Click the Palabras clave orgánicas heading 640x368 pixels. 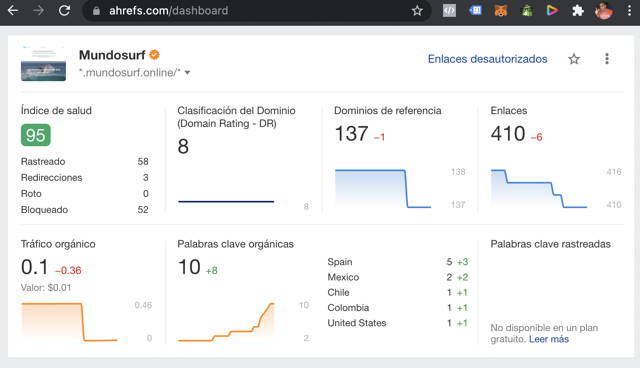(x=236, y=244)
